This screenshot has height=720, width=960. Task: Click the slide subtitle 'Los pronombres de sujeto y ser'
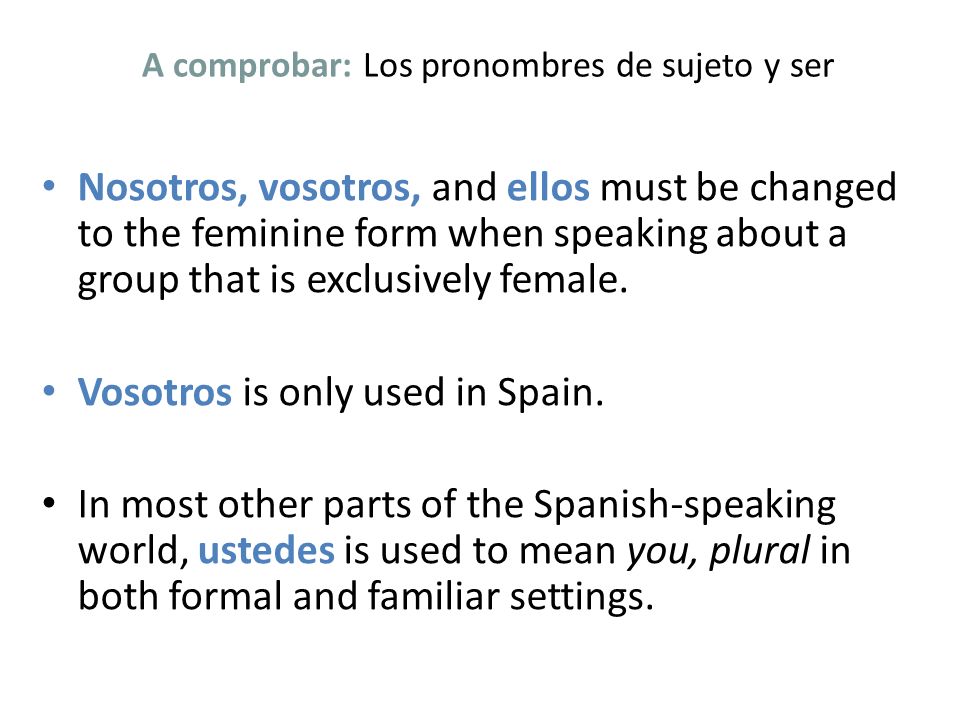[x=598, y=67]
